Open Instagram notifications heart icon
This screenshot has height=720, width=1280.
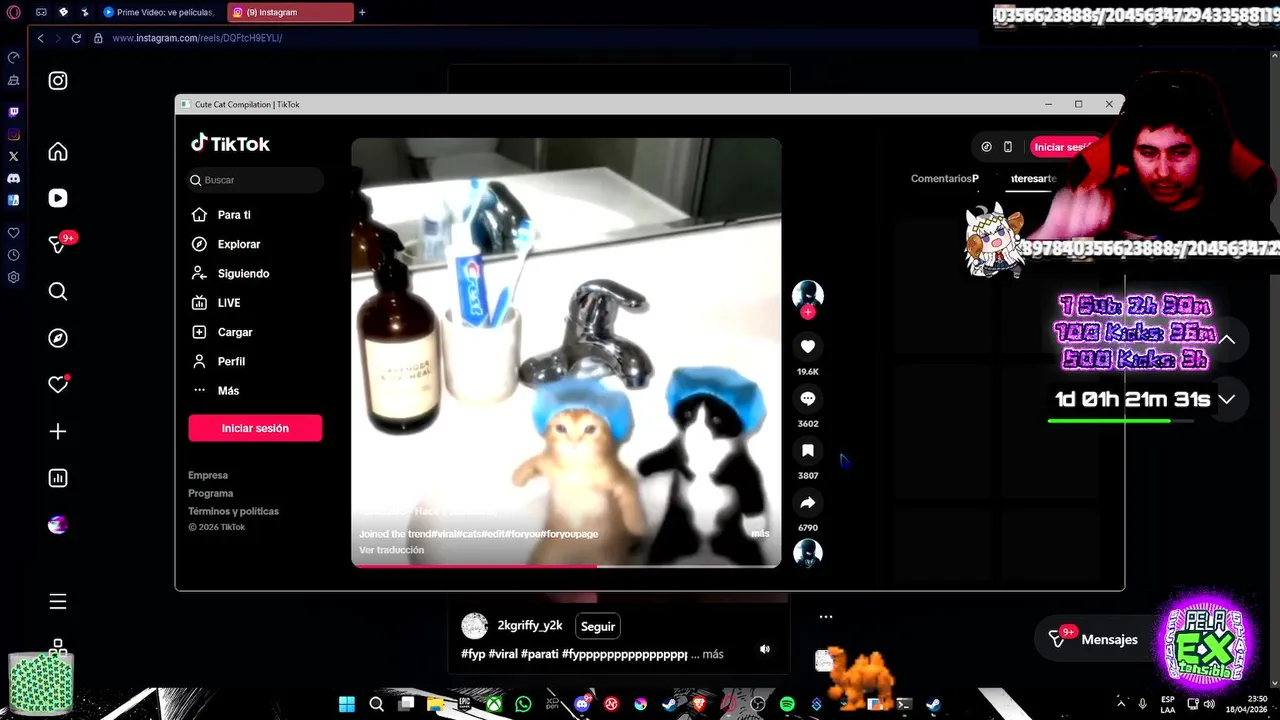pos(58,385)
